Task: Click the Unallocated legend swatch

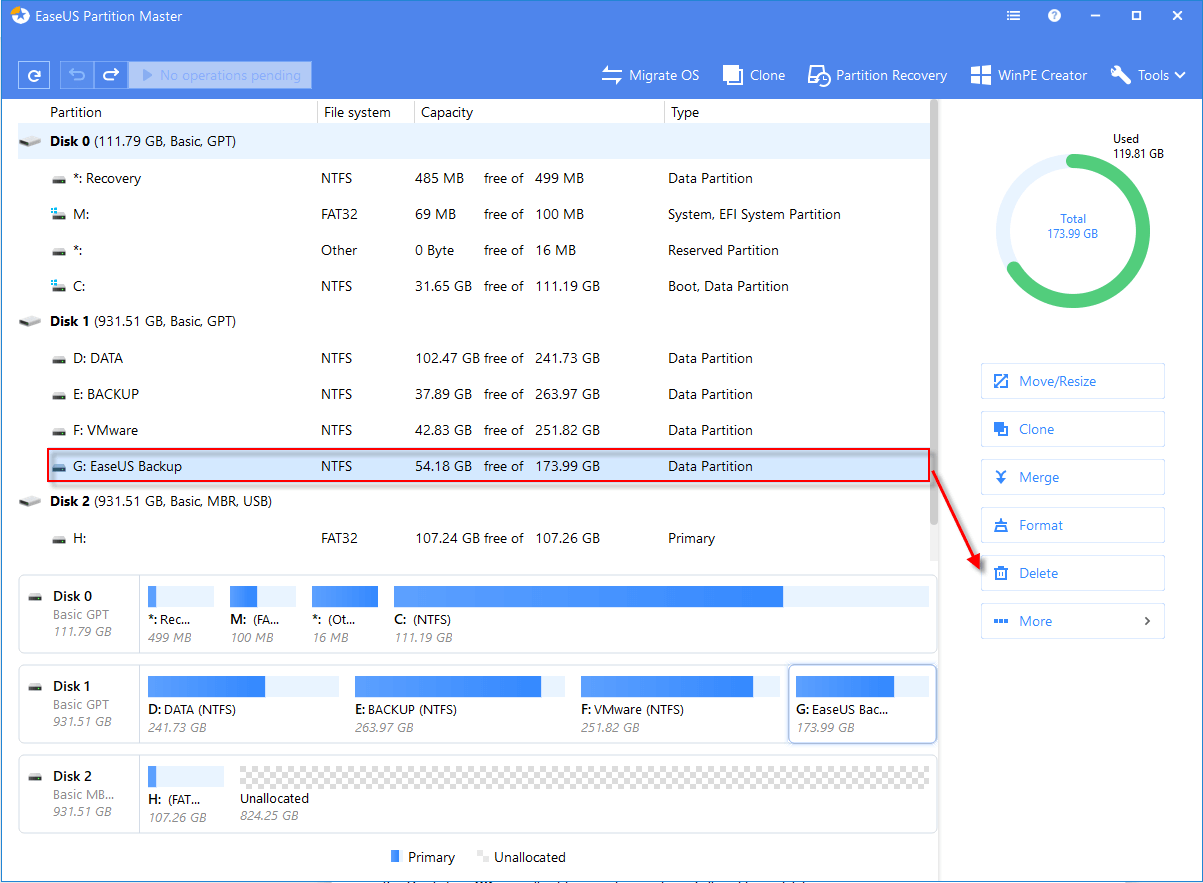Action: [x=483, y=857]
